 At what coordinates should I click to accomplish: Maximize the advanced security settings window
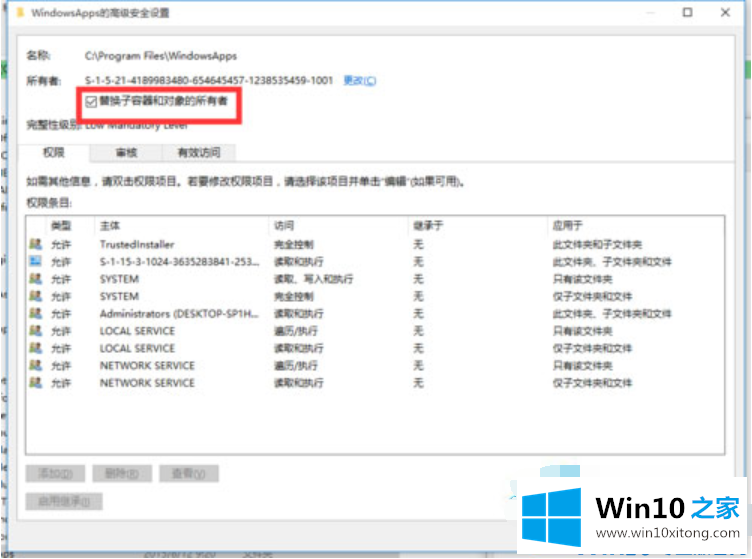(x=687, y=12)
